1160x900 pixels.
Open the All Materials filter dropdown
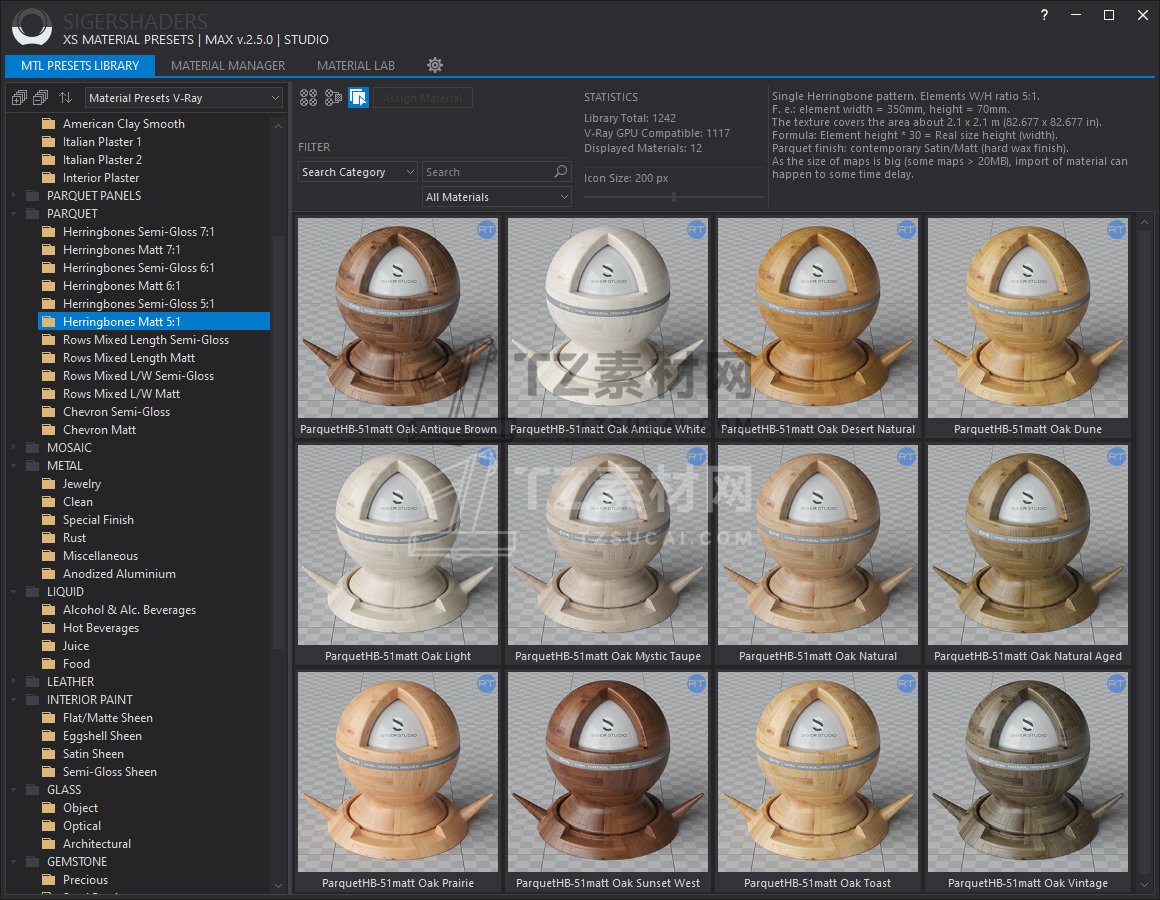click(496, 197)
